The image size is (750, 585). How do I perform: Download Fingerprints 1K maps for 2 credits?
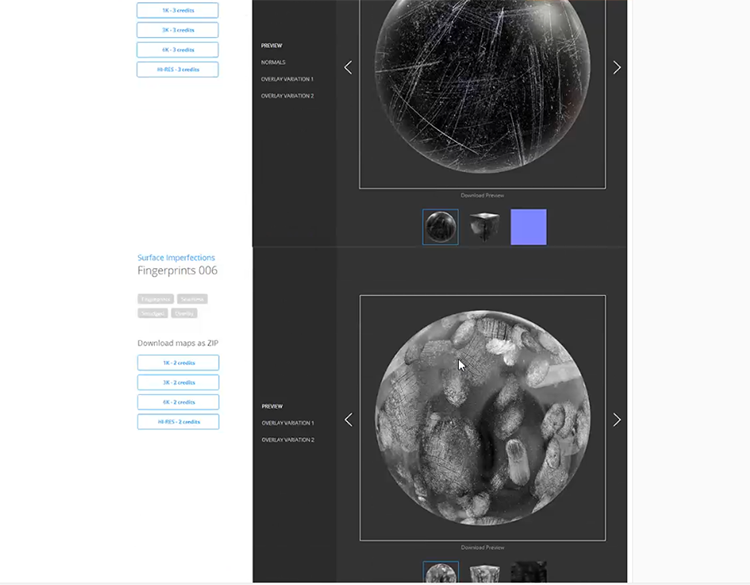tap(178, 363)
